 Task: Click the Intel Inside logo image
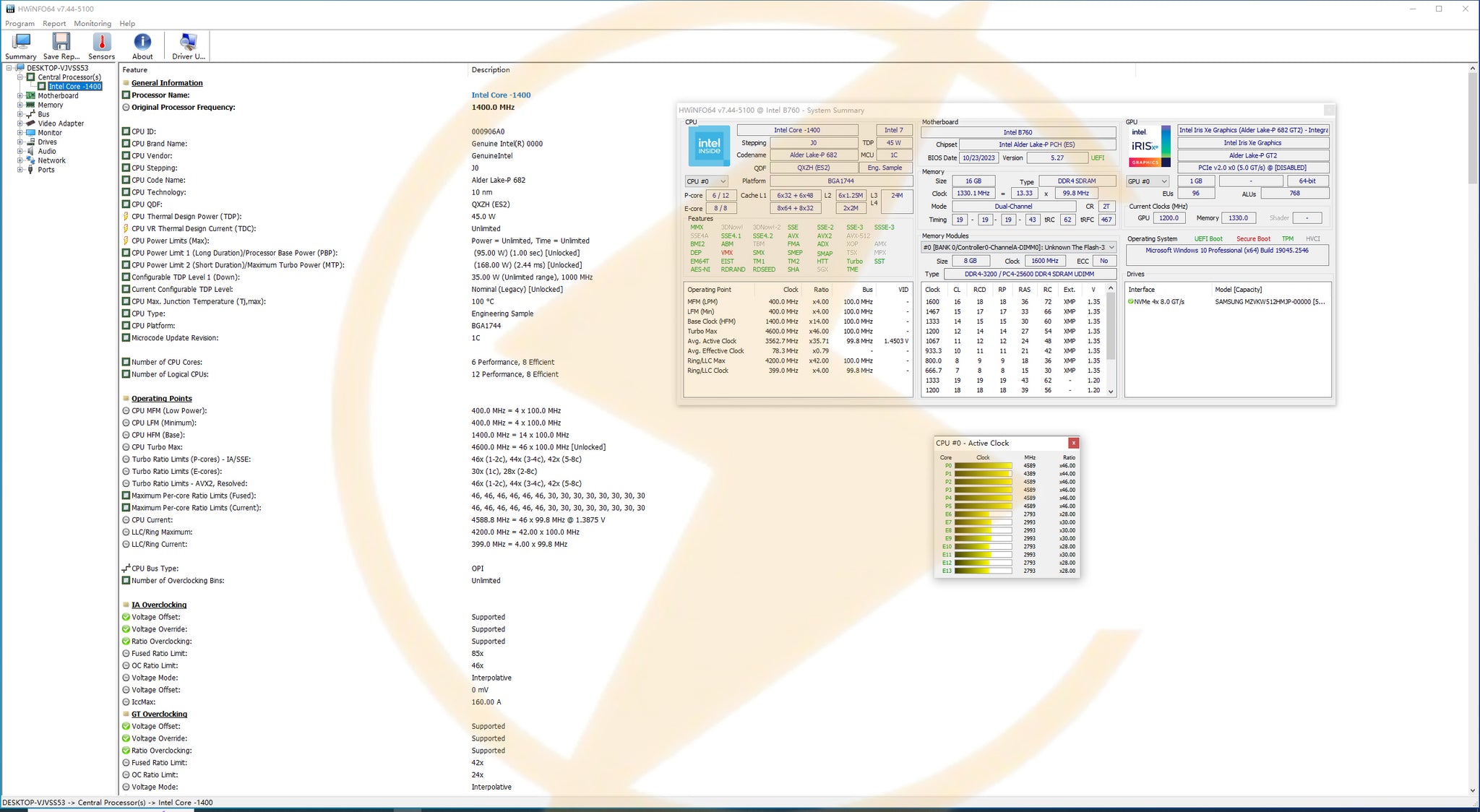(709, 146)
